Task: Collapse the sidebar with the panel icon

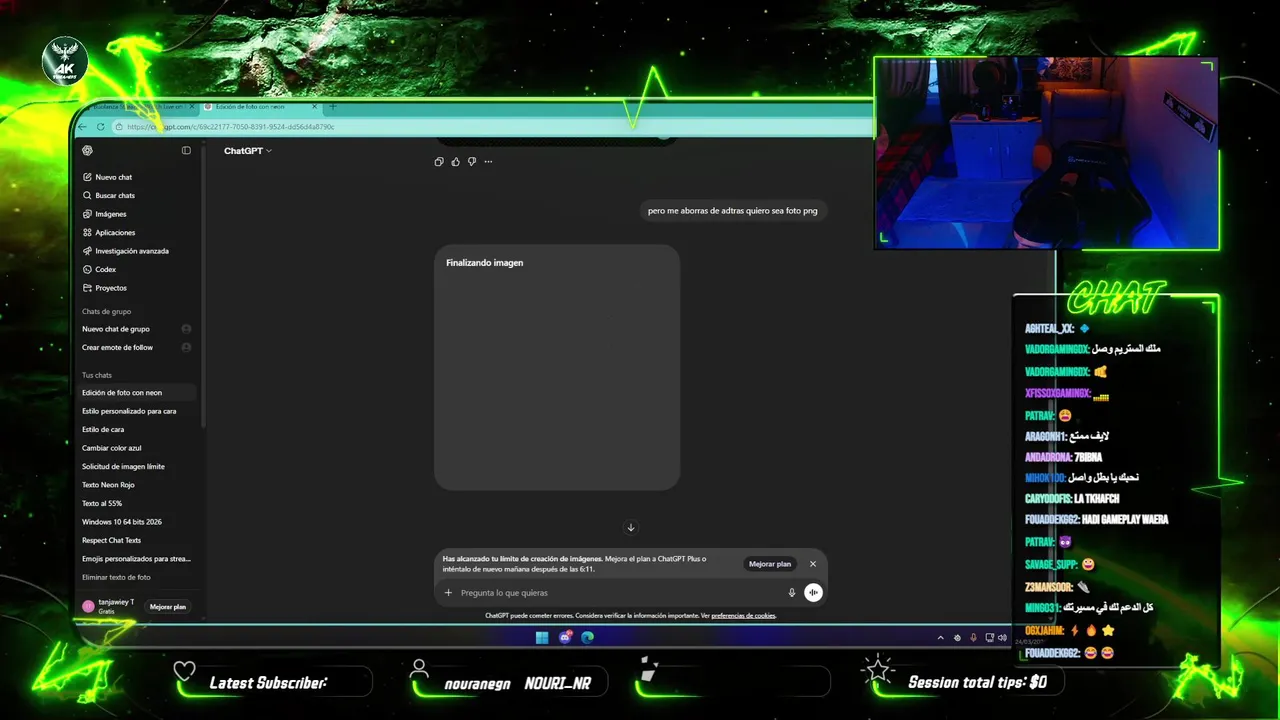Action: 186,151
